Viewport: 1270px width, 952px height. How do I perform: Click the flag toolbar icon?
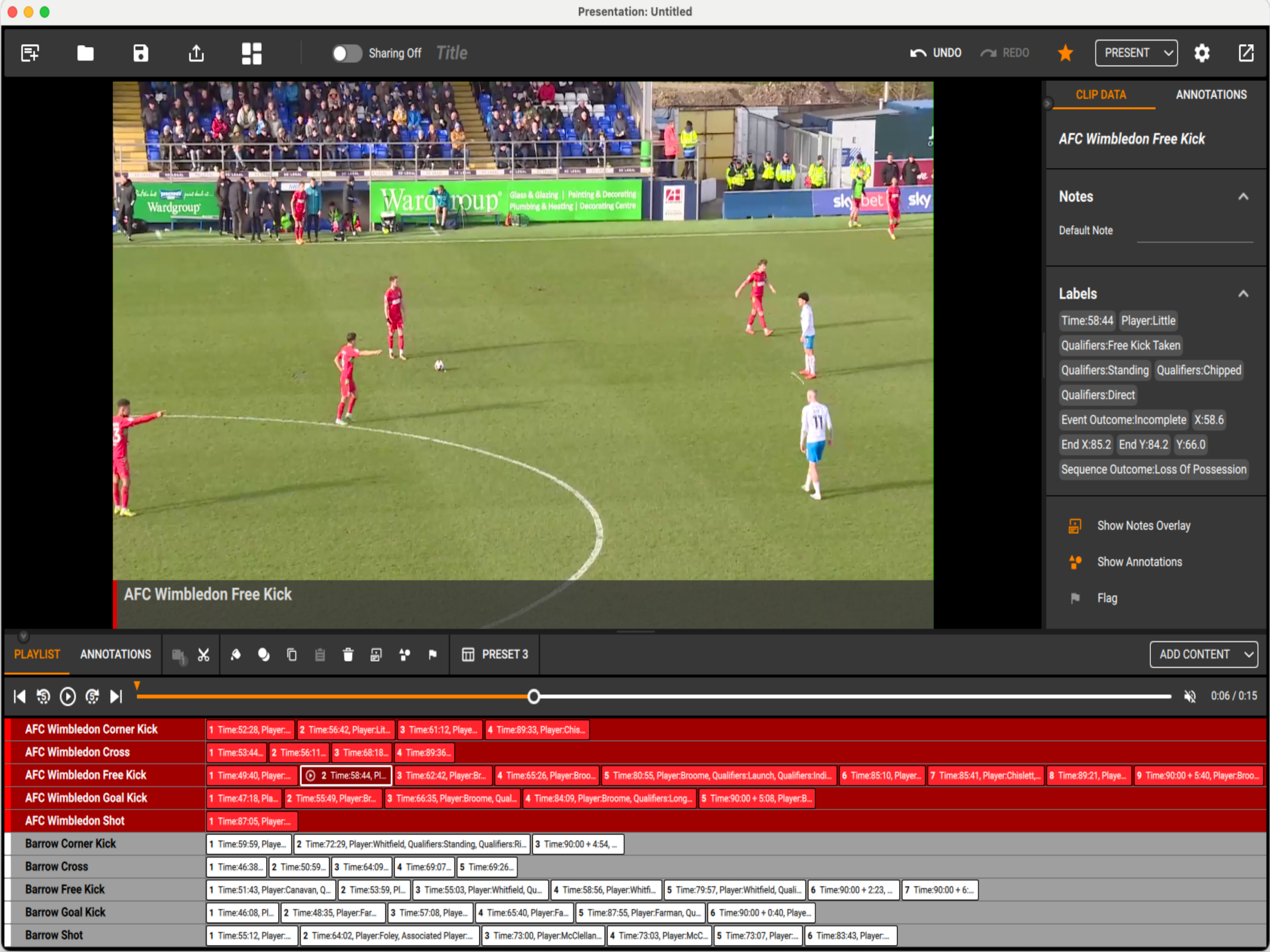[433, 654]
